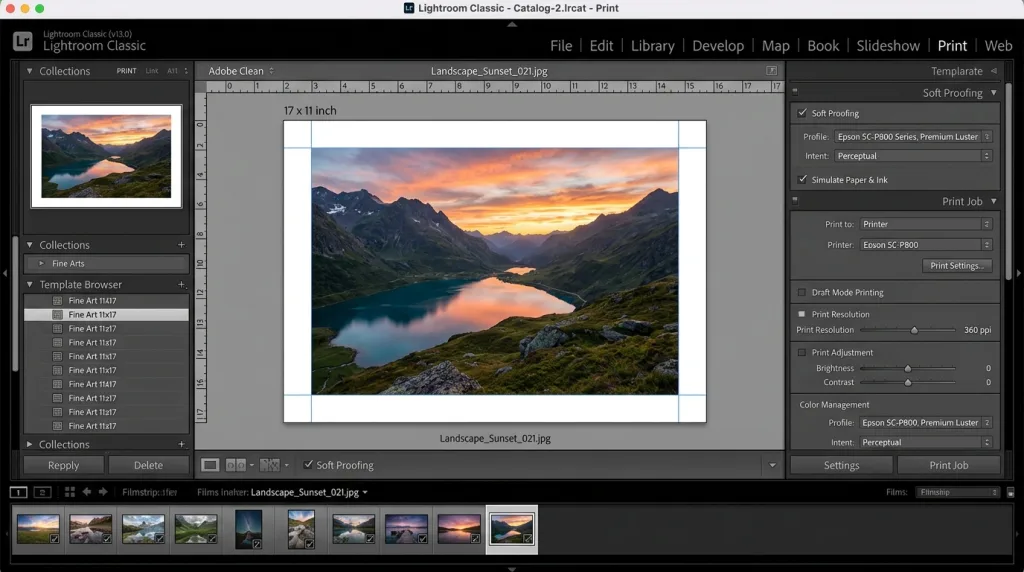Hide the top module bar using the triangle
This screenshot has width=1024, height=572.
coord(512,24)
